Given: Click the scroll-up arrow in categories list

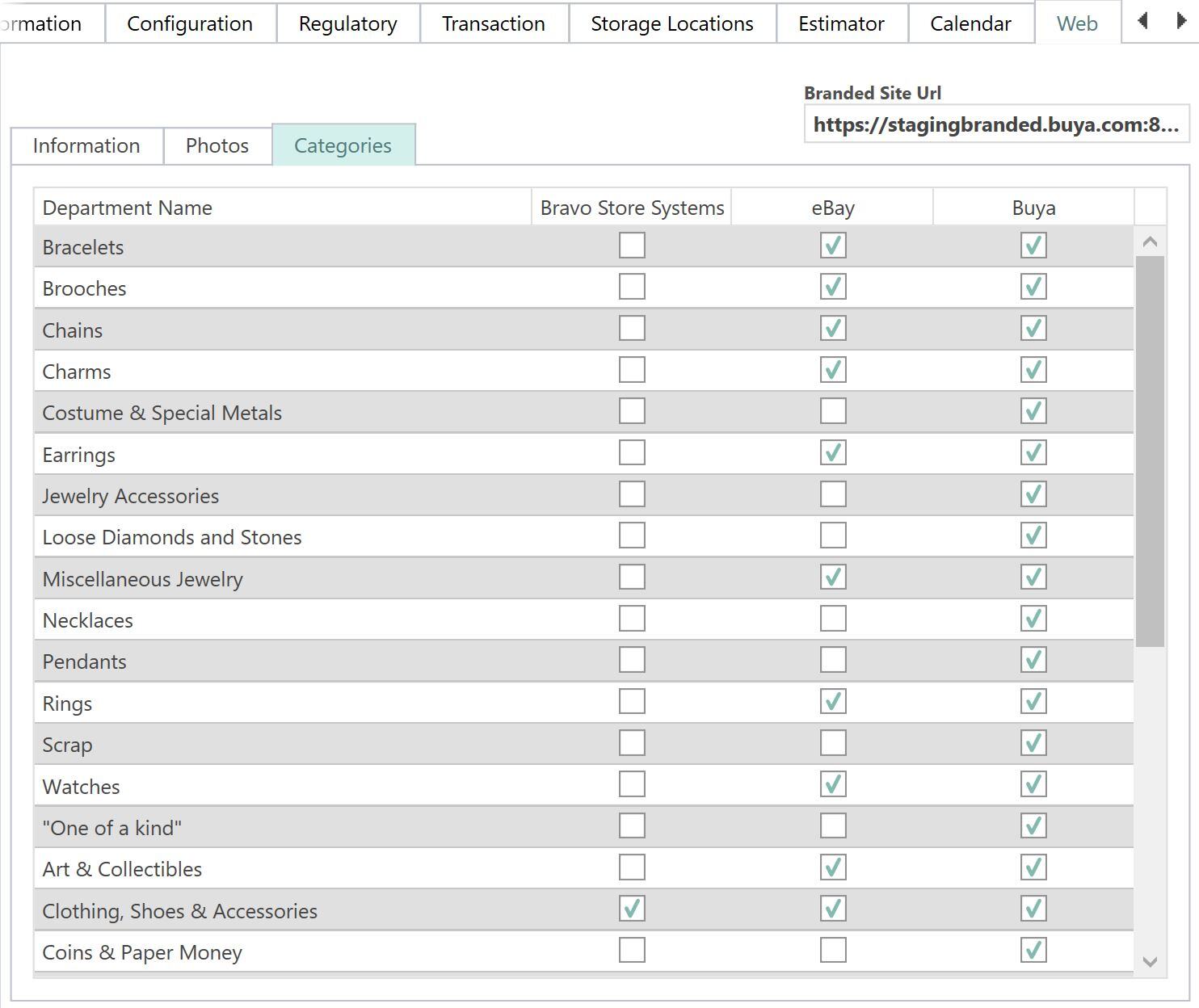Looking at the screenshot, I should coord(1151,241).
